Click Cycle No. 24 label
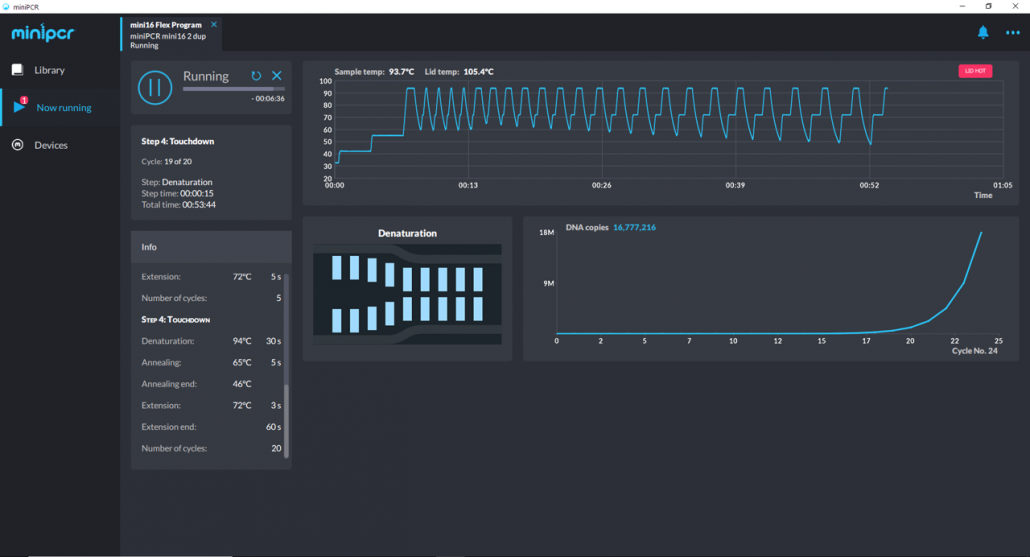Screen dimensions: 1030x557 [x=975, y=351]
